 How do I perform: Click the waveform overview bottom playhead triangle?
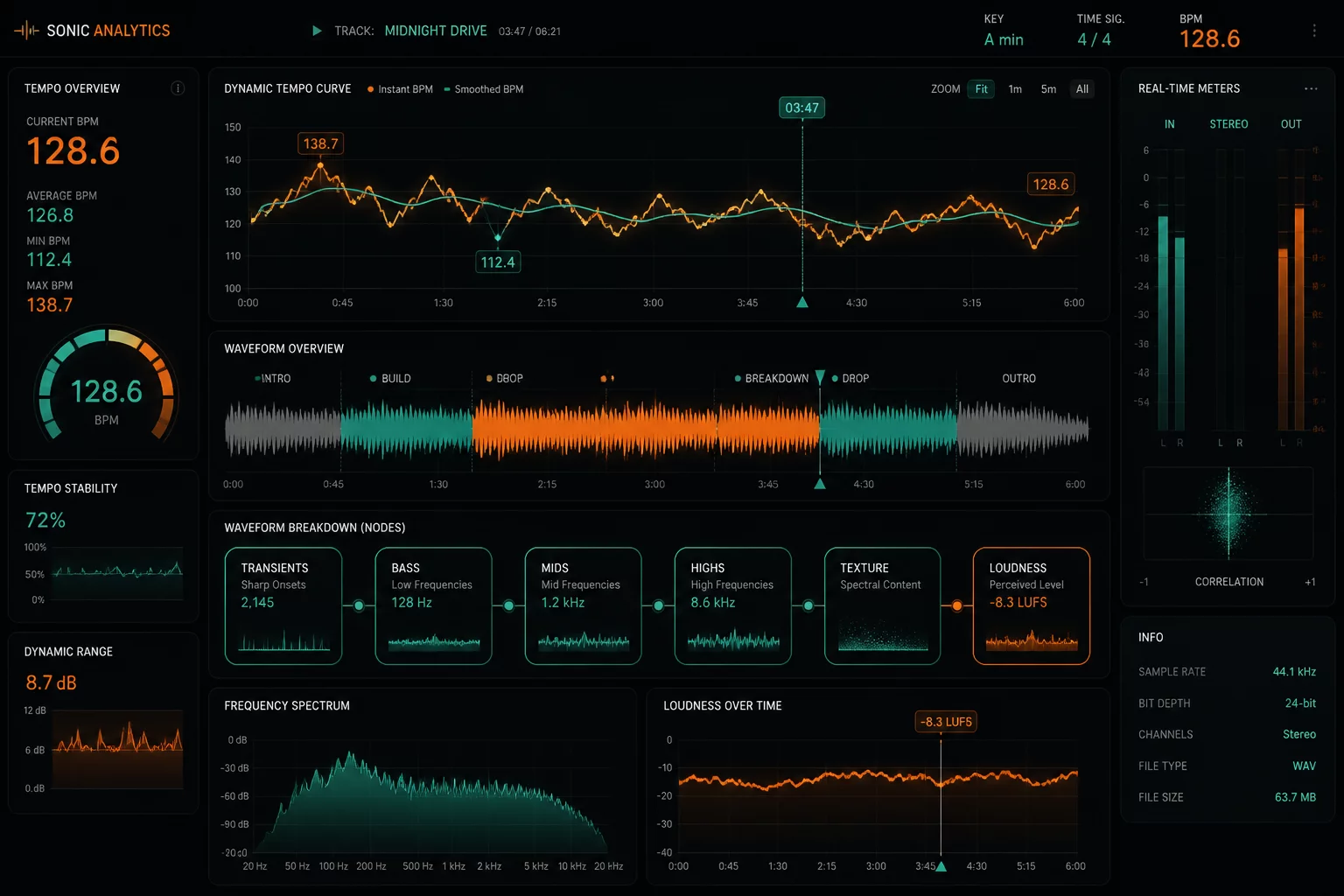point(820,484)
